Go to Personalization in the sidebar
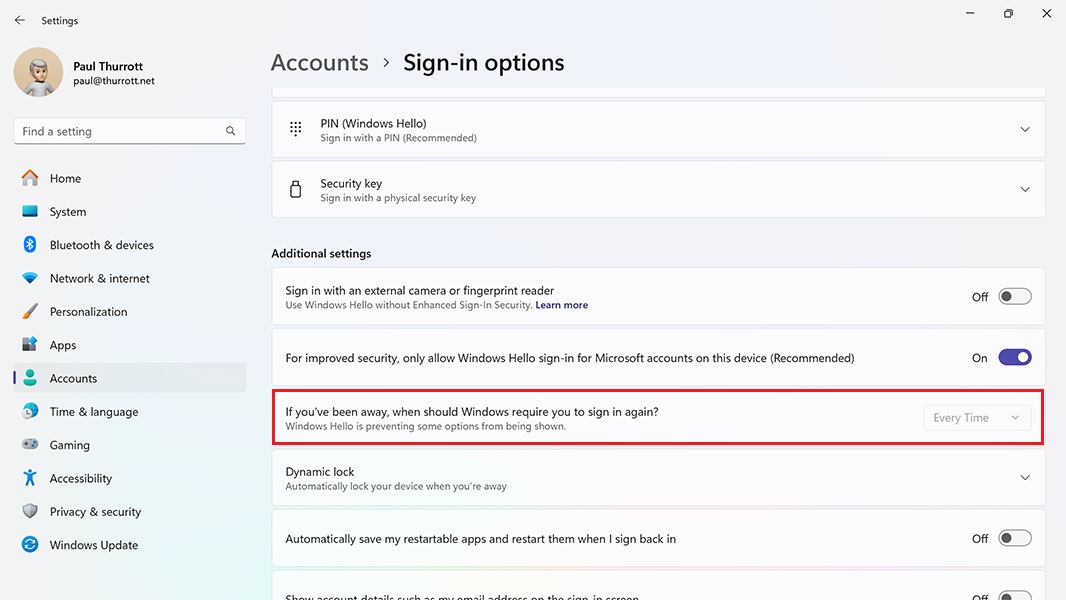The width and height of the screenshot is (1066, 600). pyautogui.click(x=88, y=312)
